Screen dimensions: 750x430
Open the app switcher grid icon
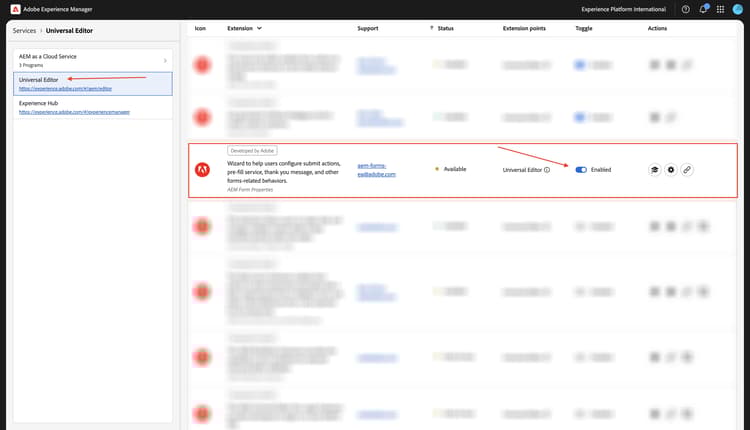click(x=720, y=9)
